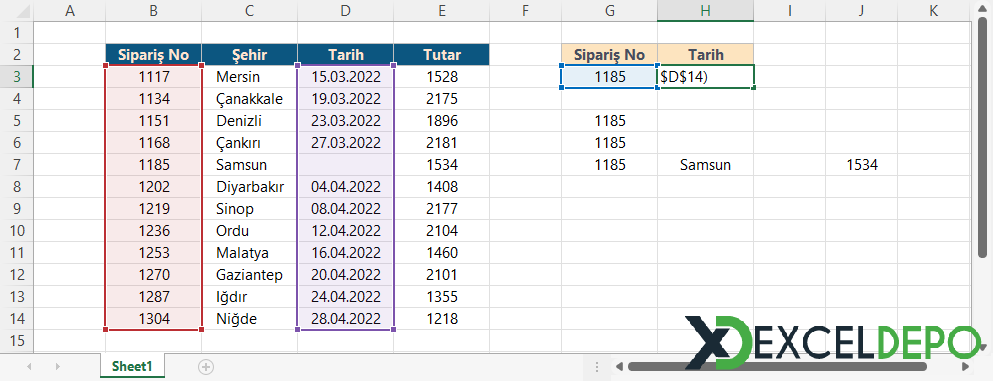Click cell H3 containing $D$14)
The height and width of the screenshot is (381, 993).
pyautogui.click(x=705, y=77)
